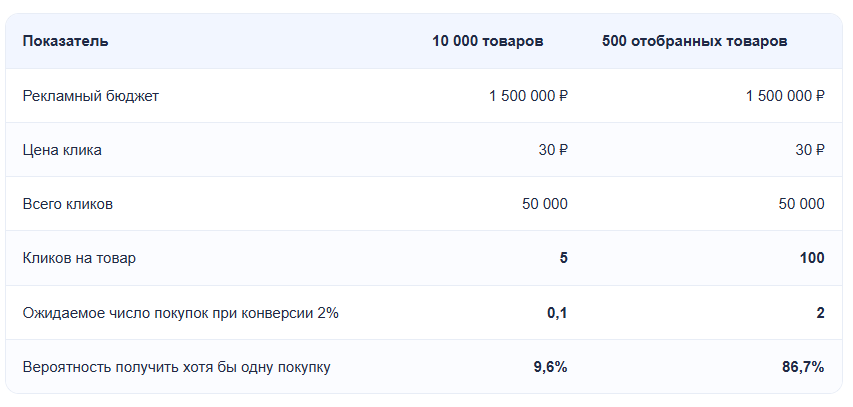Select the 86,7% probability value
The width and height of the screenshot is (853, 407).
click(x=803, y=367)
